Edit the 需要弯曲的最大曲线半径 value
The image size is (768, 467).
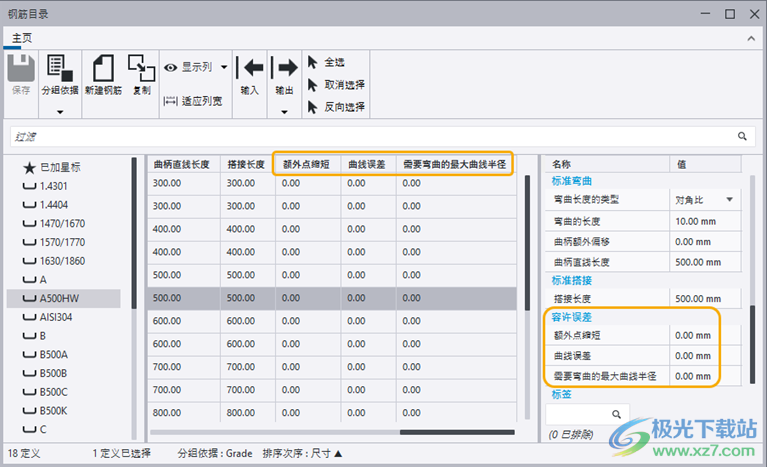coord(705,376)
